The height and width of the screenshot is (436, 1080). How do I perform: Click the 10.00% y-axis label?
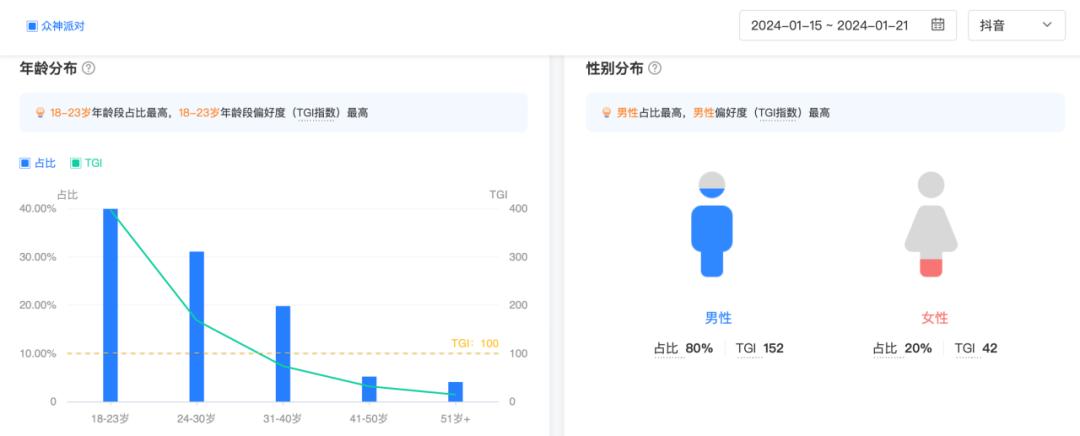pyautogui.click(x=39, y=353)
